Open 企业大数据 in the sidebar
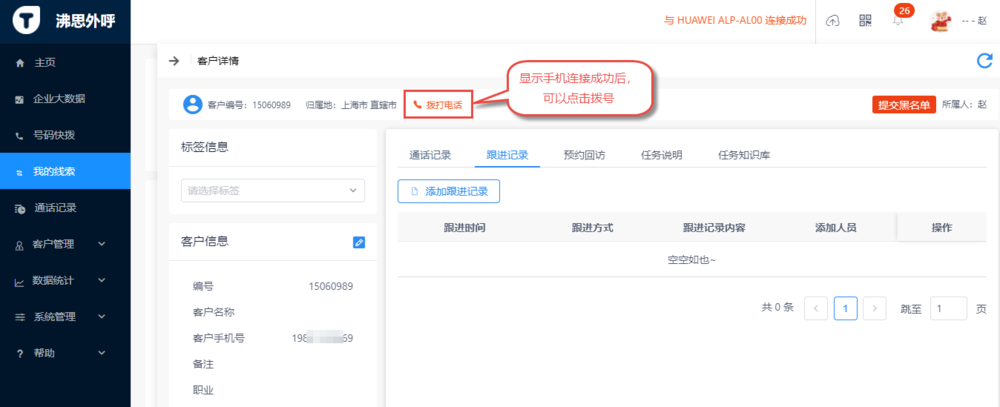Viewport: 1000px width, 407px height. click(x=65, y=98)
